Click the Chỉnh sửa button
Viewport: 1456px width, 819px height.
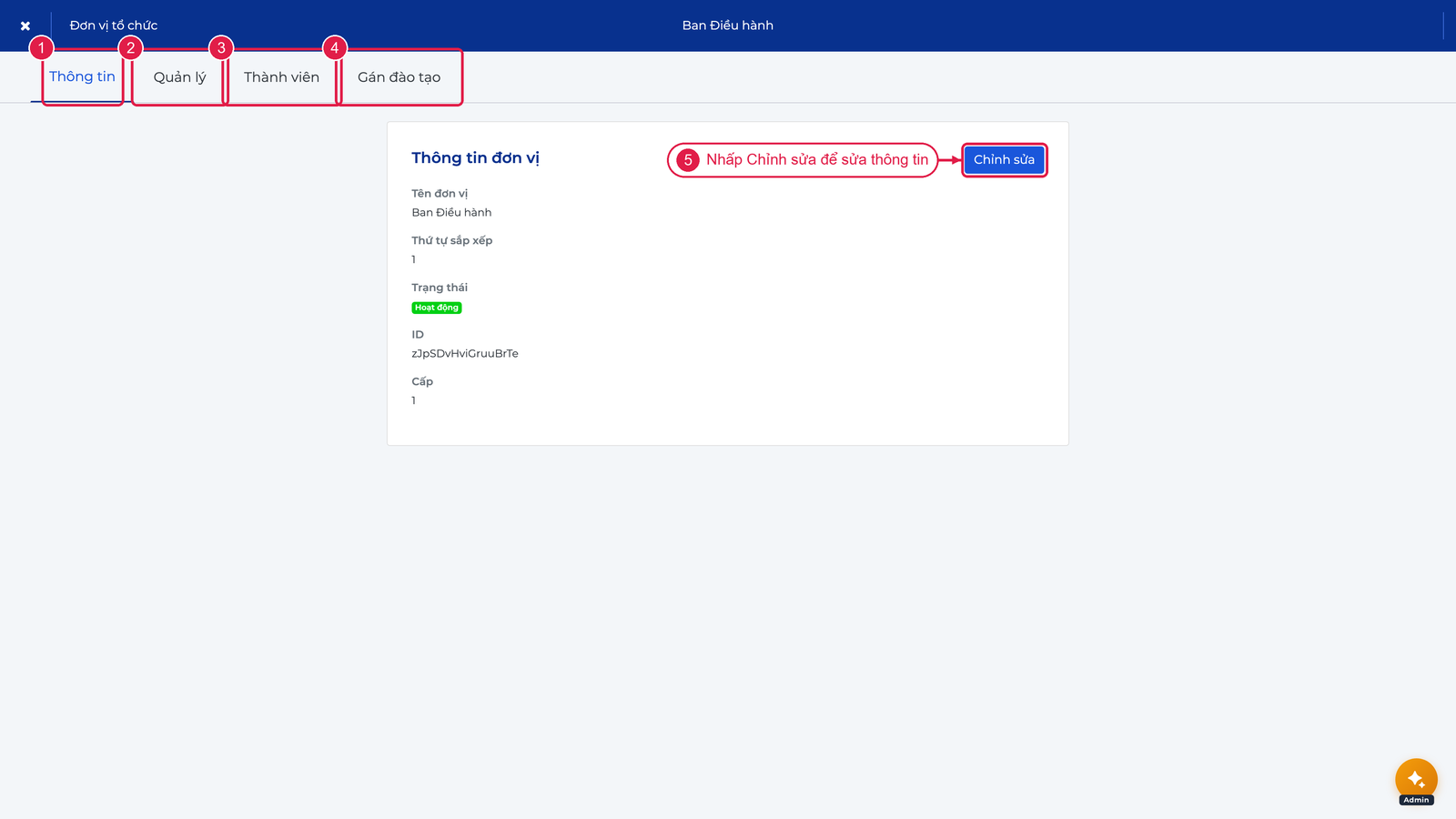pos(1004,160)
